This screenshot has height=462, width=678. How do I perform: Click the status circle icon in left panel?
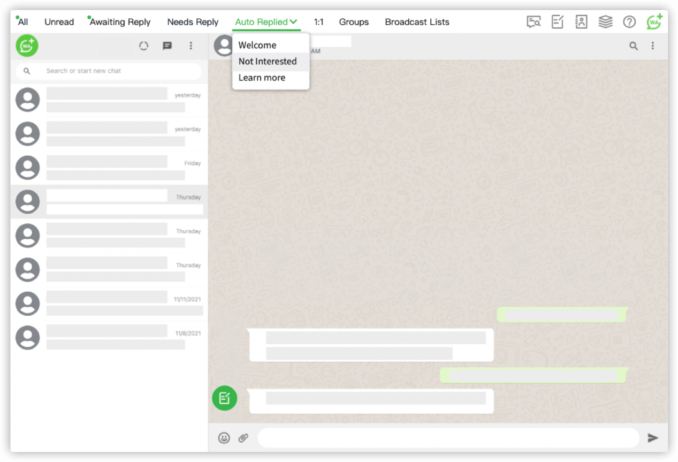(x=144, y=46)
